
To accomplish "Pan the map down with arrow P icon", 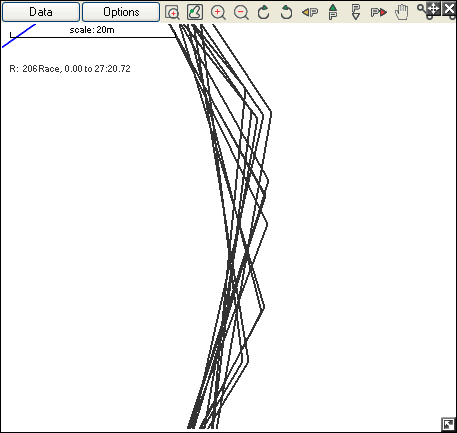I will (x=356, y=12).
